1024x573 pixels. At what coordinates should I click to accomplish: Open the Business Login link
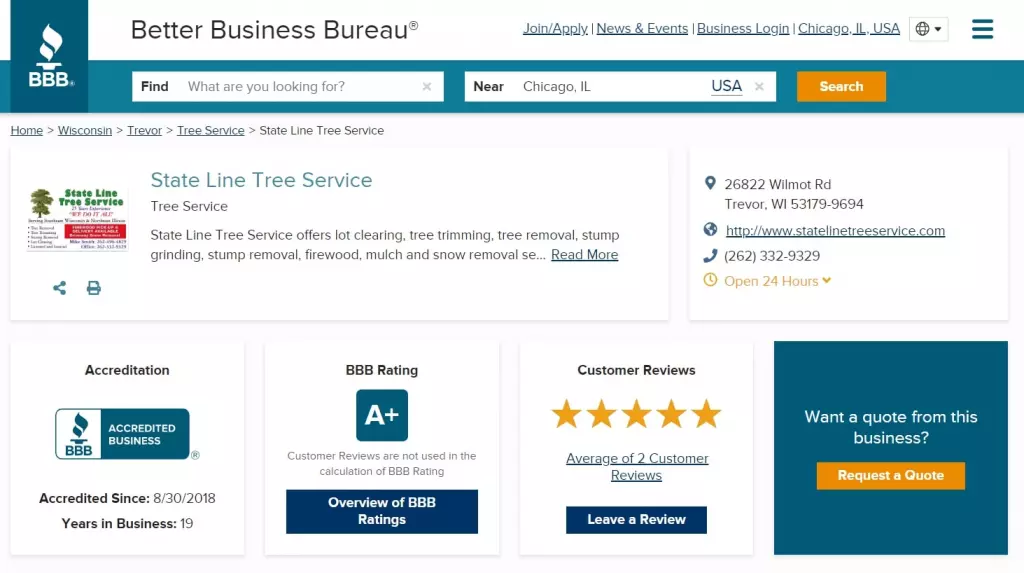click(743, 29)
